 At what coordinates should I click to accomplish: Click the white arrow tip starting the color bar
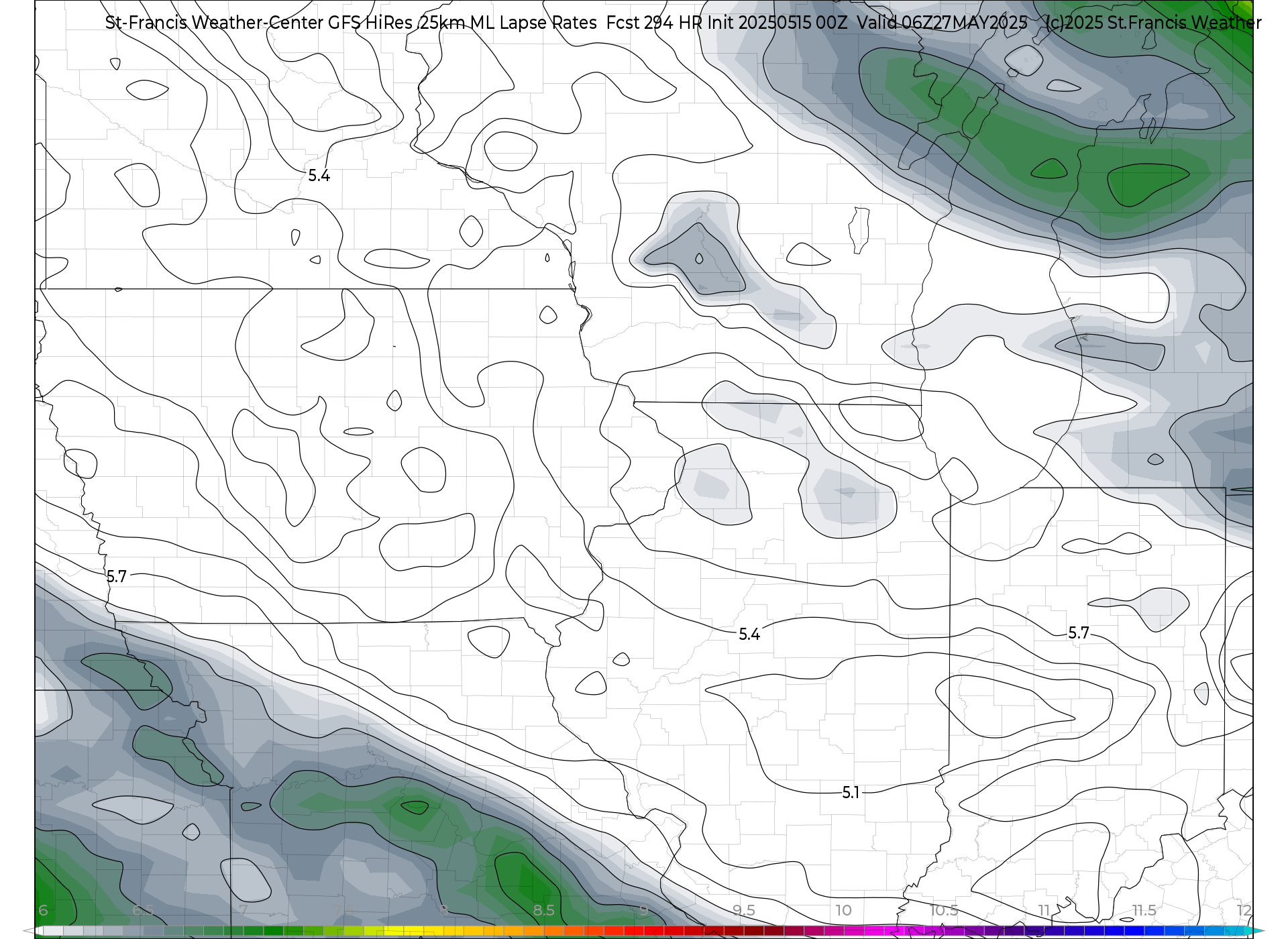34,931
